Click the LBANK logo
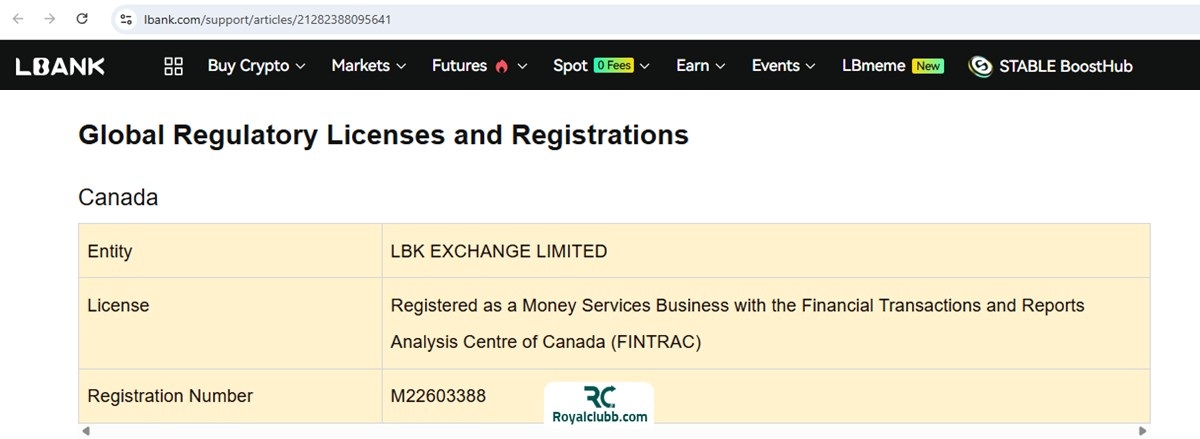Image resolution: width=1200 pixels, height=439 pixels. (x=60, y=66)
